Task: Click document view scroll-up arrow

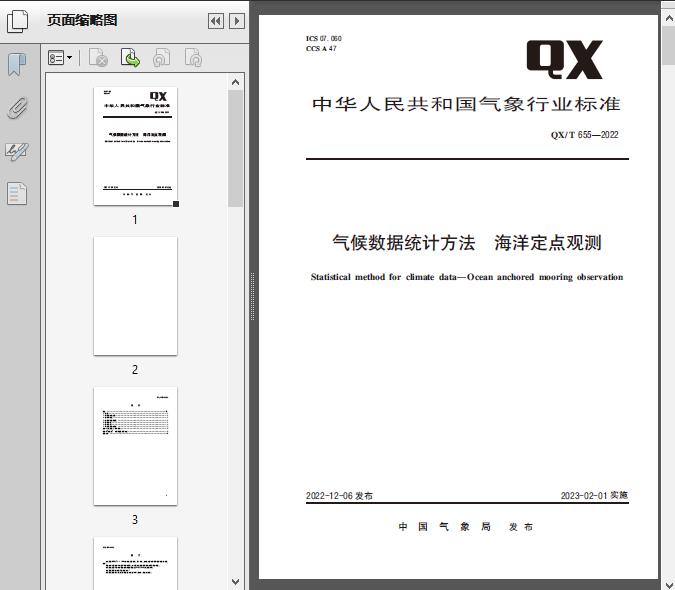Action: pos(669,19)
